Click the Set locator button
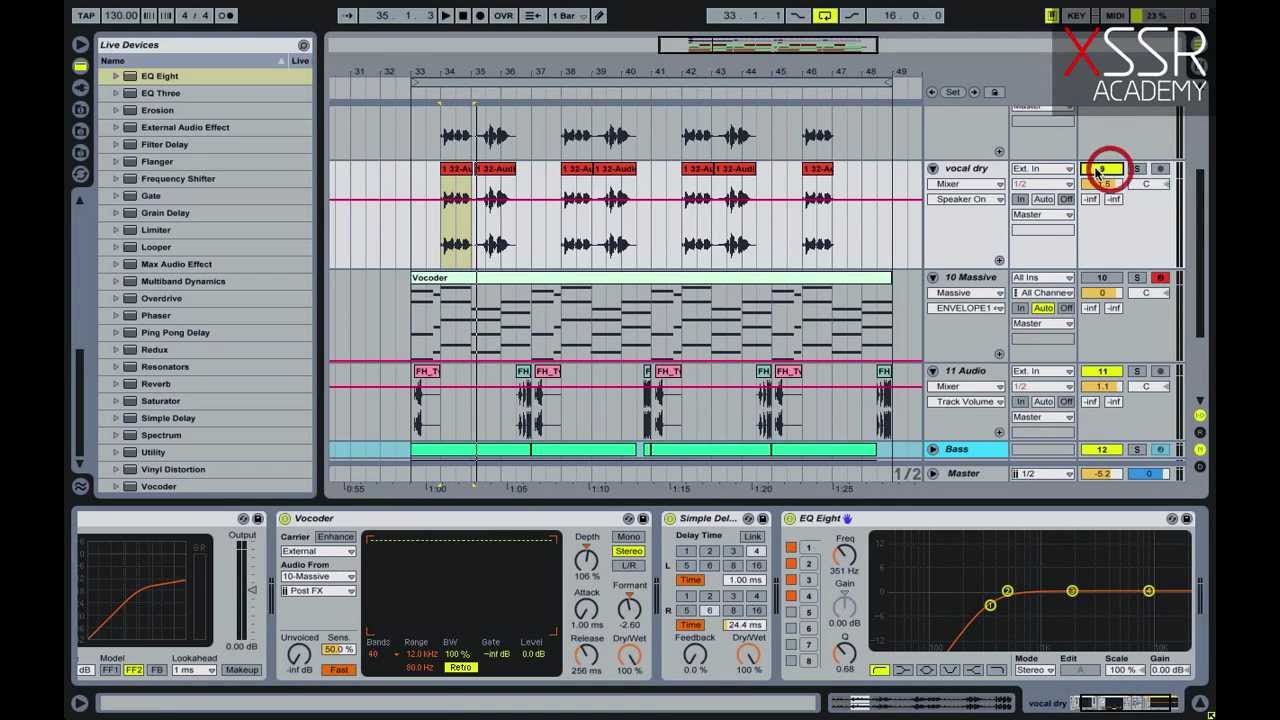 pyautogui.click(x=953, y=92)
